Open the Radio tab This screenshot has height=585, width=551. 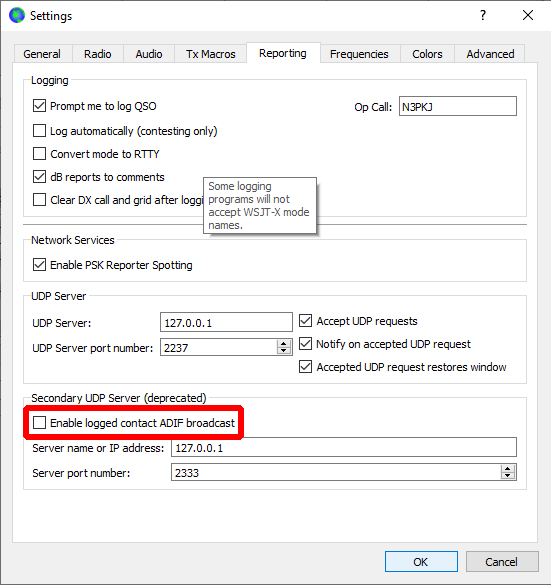(98, 54)
